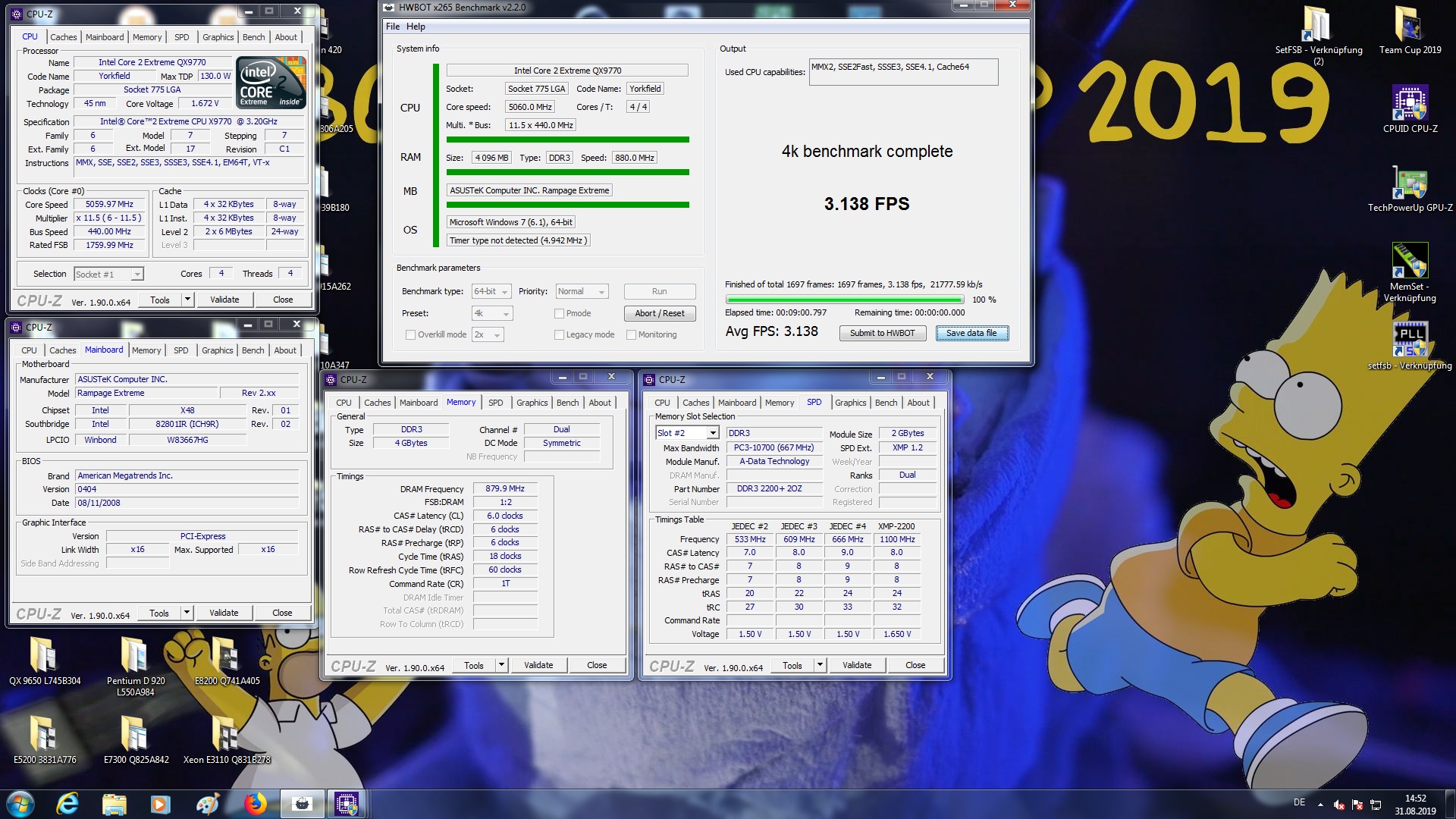This screenshot has width=1456, height=819.
Task: Switch to Caches tab in top CPU-Z
Action: pos(64,37)
